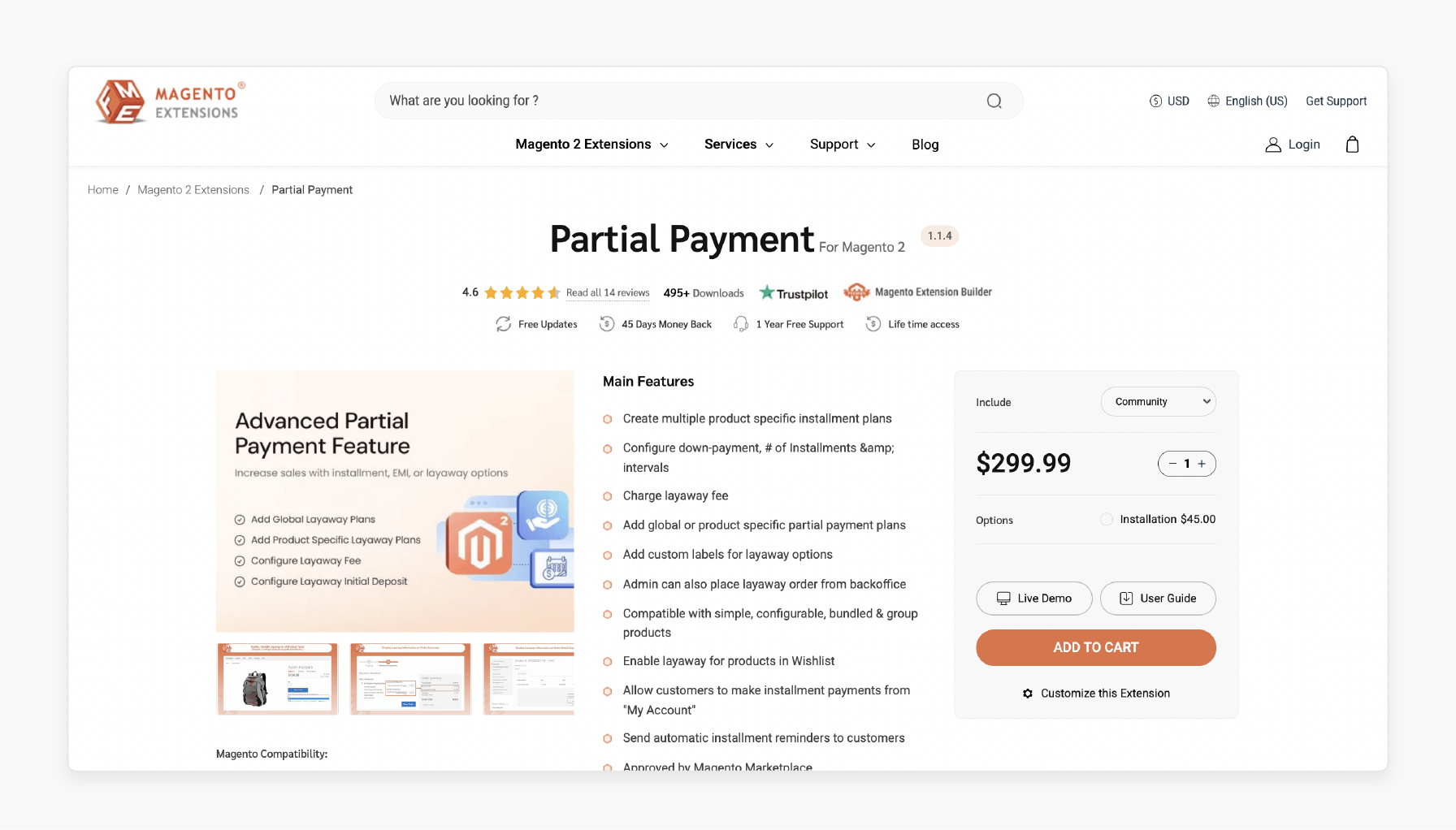Click the User Guide download icon
The image size is (1456, 830).
pyautogui.click(x=1126, y=599)
